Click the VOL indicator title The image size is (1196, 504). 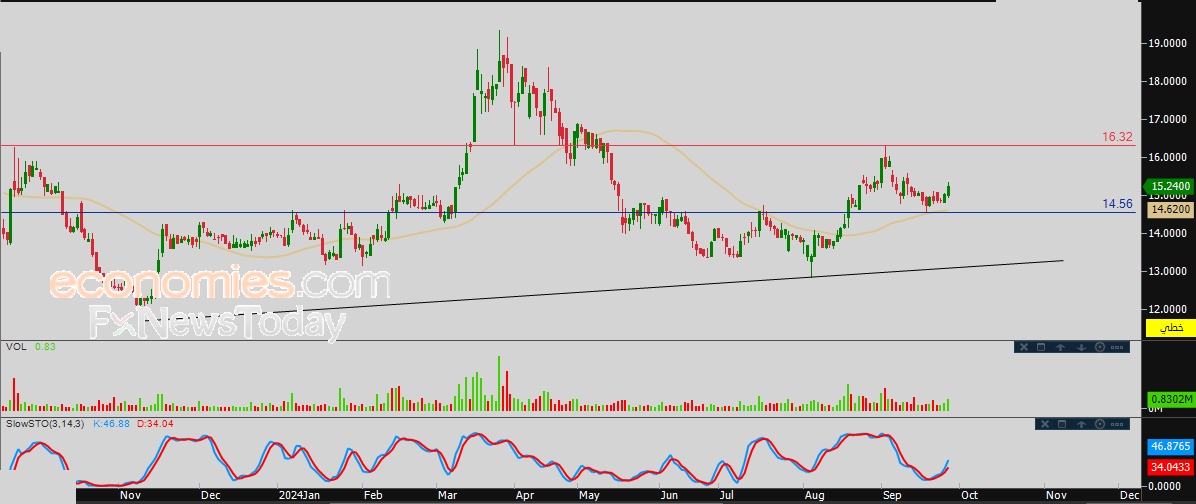15,346
